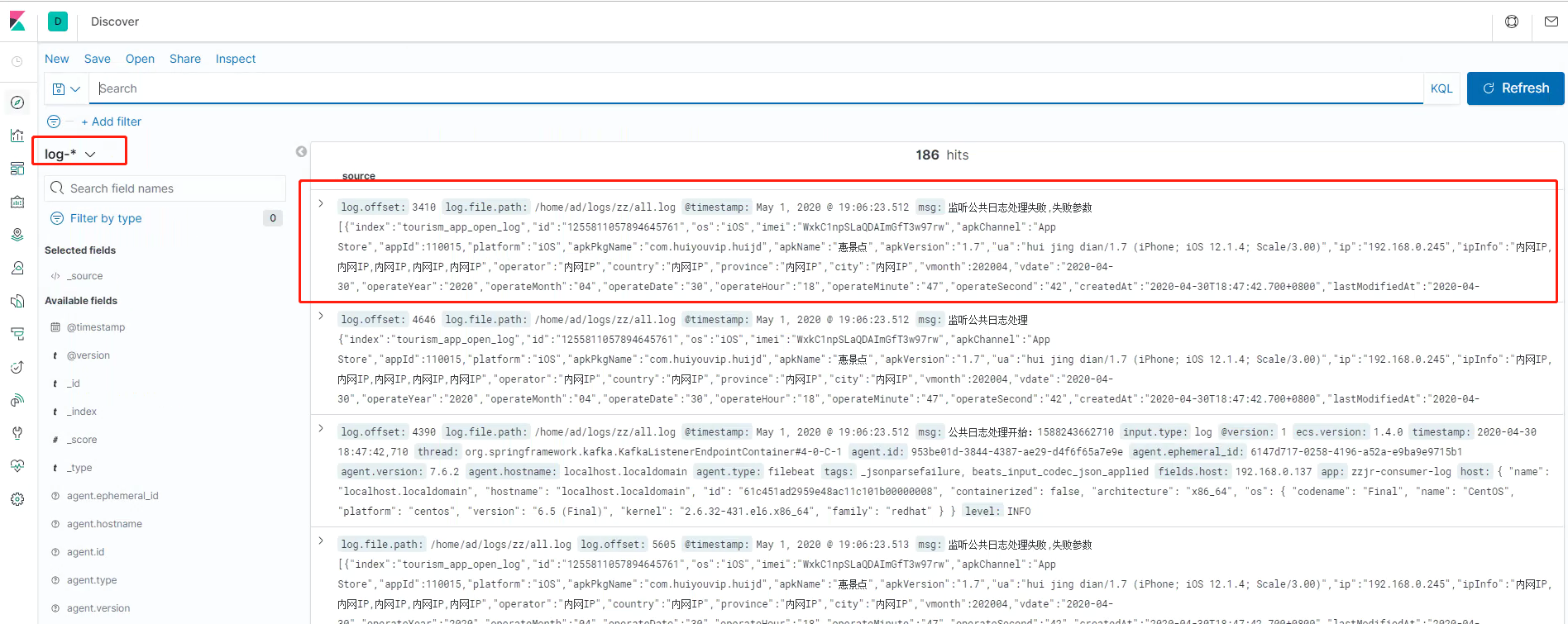Open Management gear in the side navigation

pos(17,499)
